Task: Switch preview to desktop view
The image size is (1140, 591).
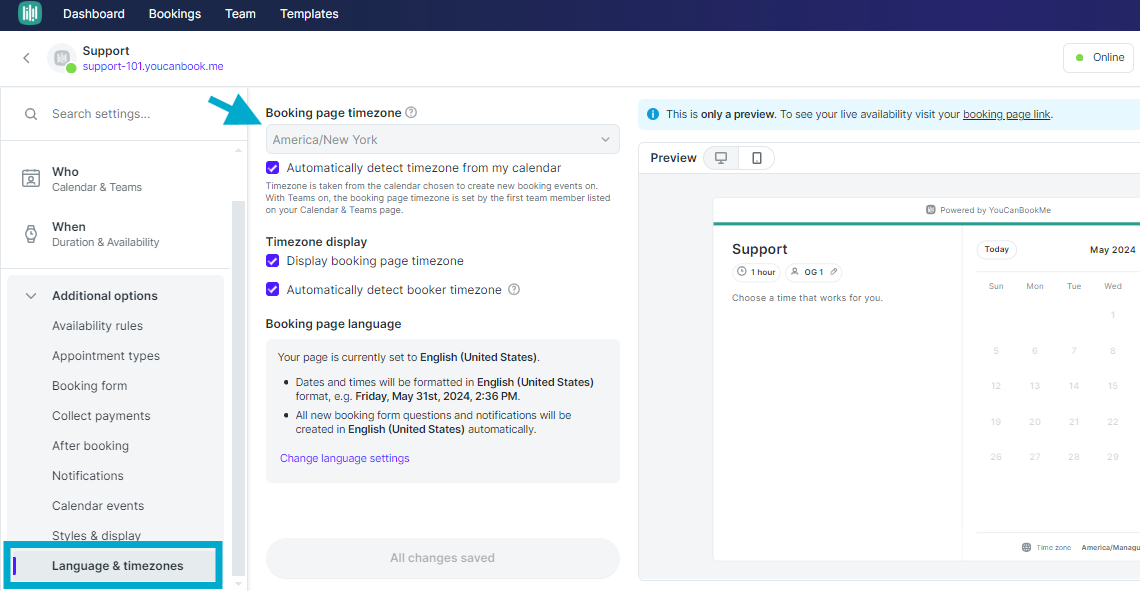Action: [721, 158]
